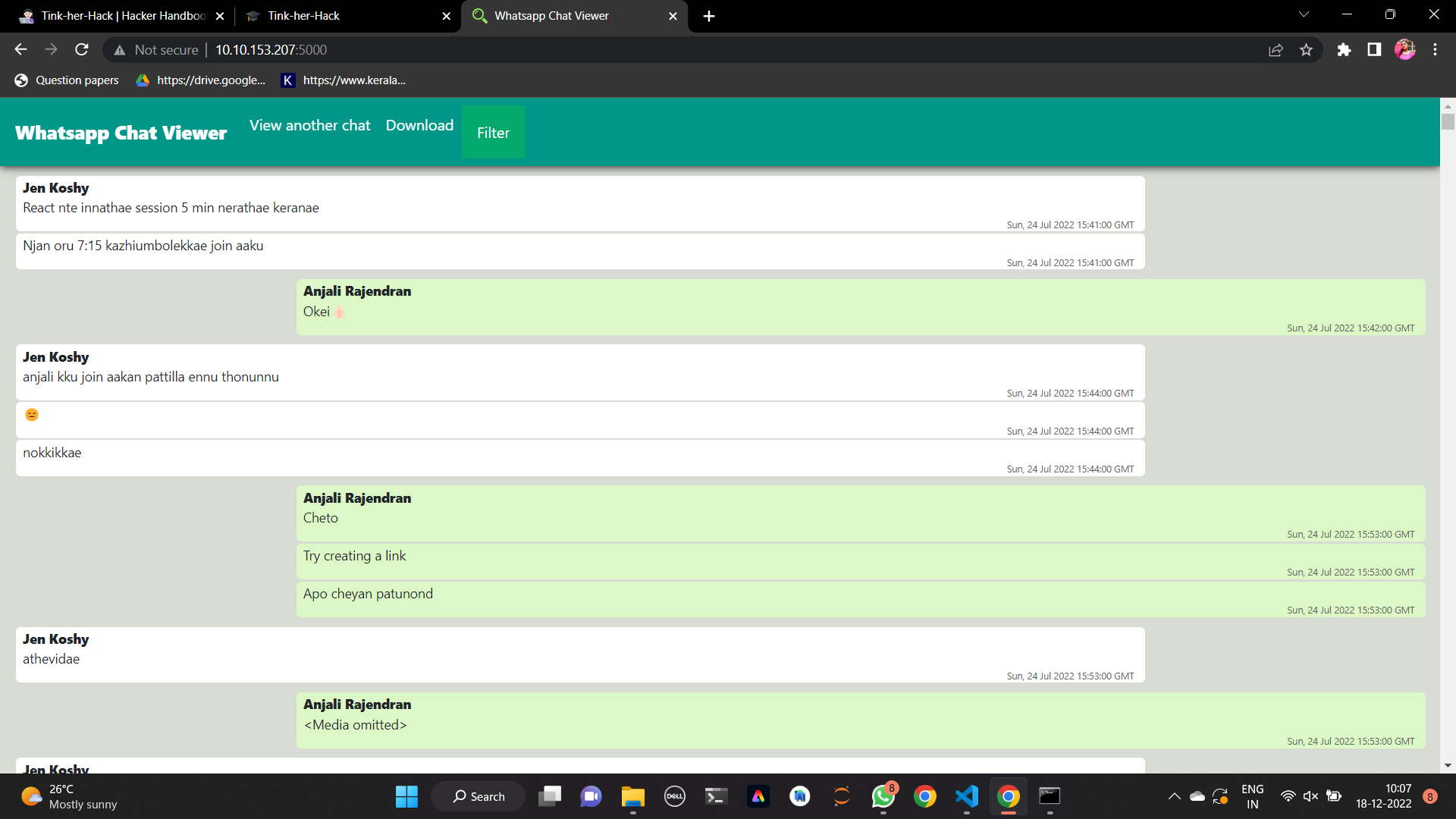
Task: Reload the current page
Action: coord(81,49)
